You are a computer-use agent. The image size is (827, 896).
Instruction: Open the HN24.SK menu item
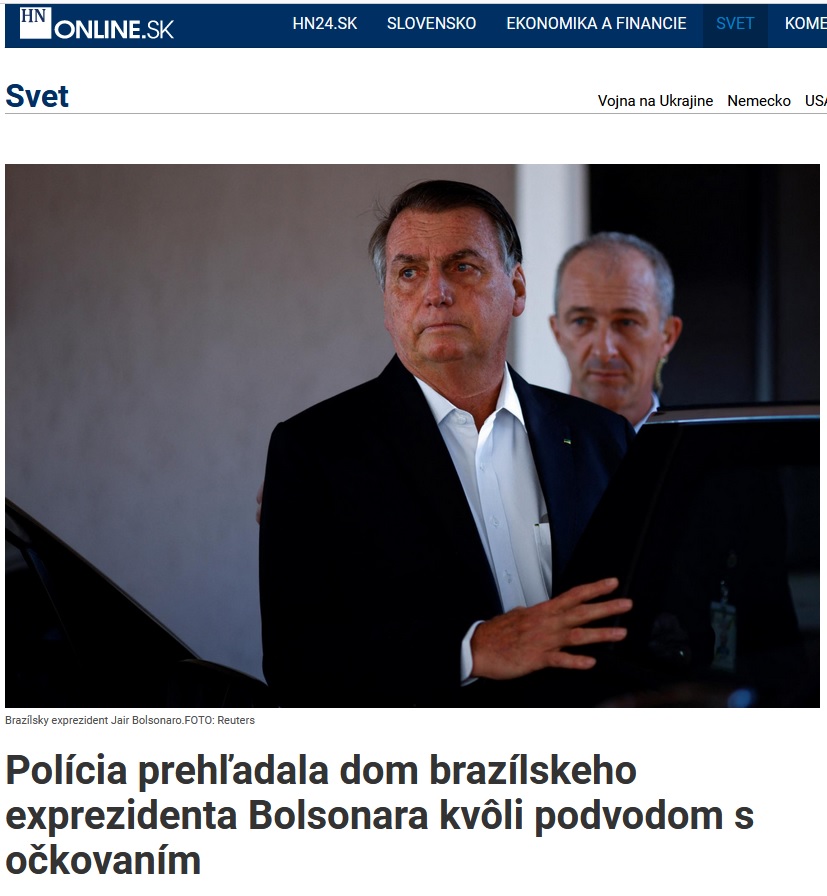325,23
